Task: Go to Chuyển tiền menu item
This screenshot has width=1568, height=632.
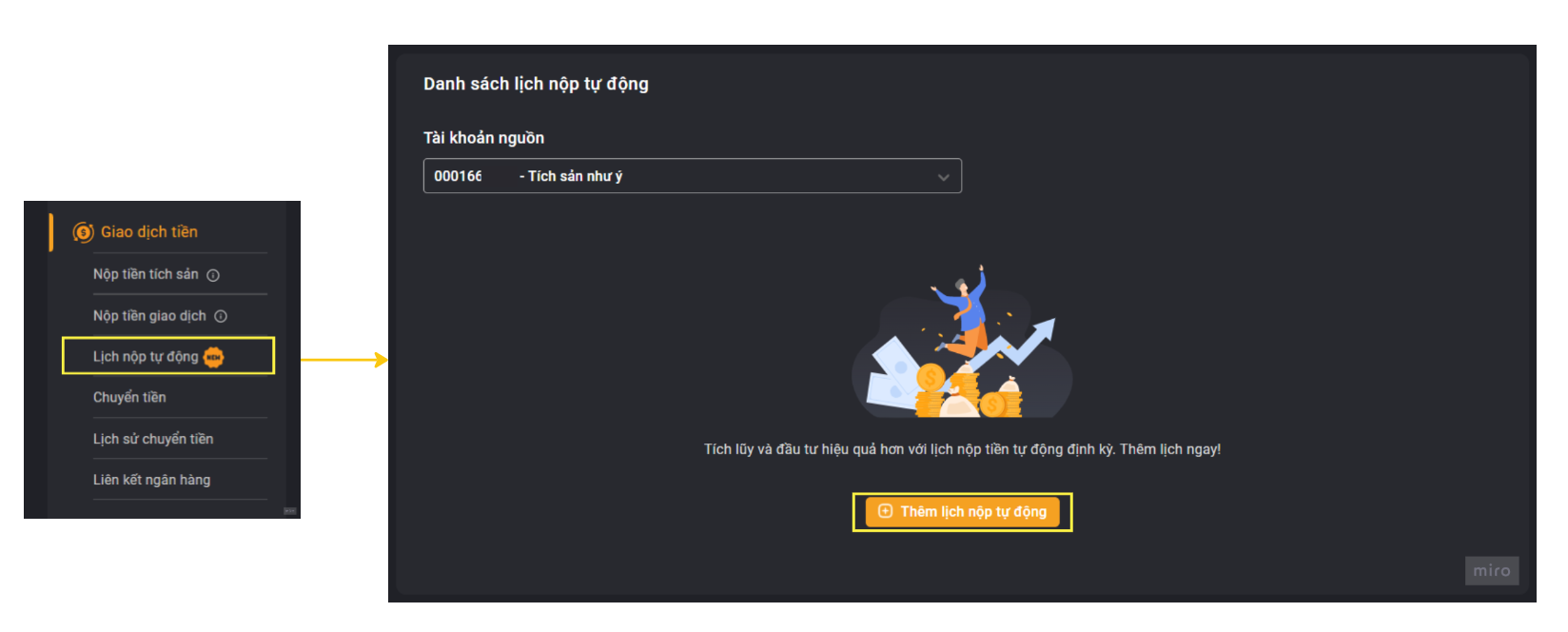Action: click(129, 397)
